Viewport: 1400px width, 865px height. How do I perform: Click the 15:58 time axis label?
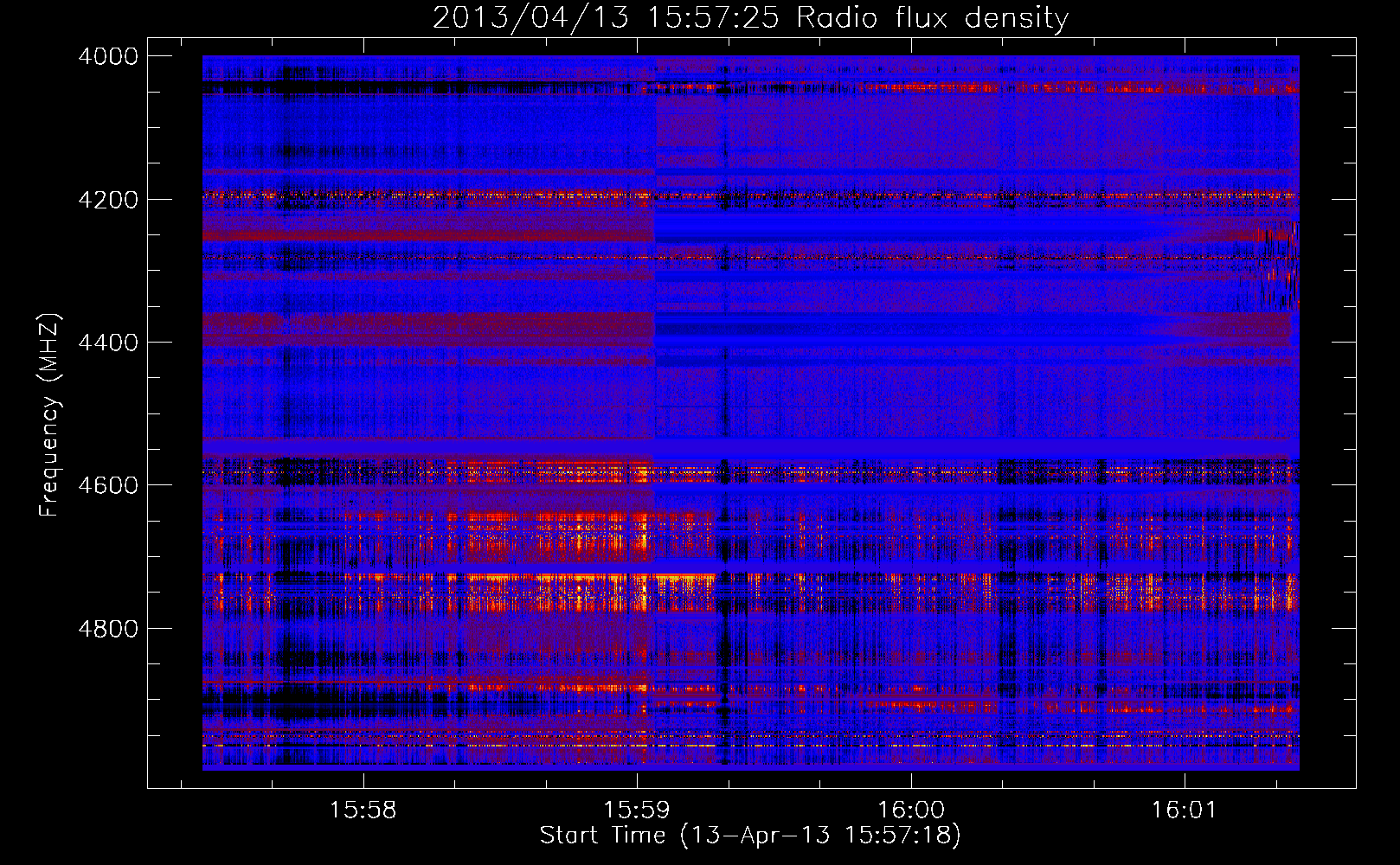(363, 811)
